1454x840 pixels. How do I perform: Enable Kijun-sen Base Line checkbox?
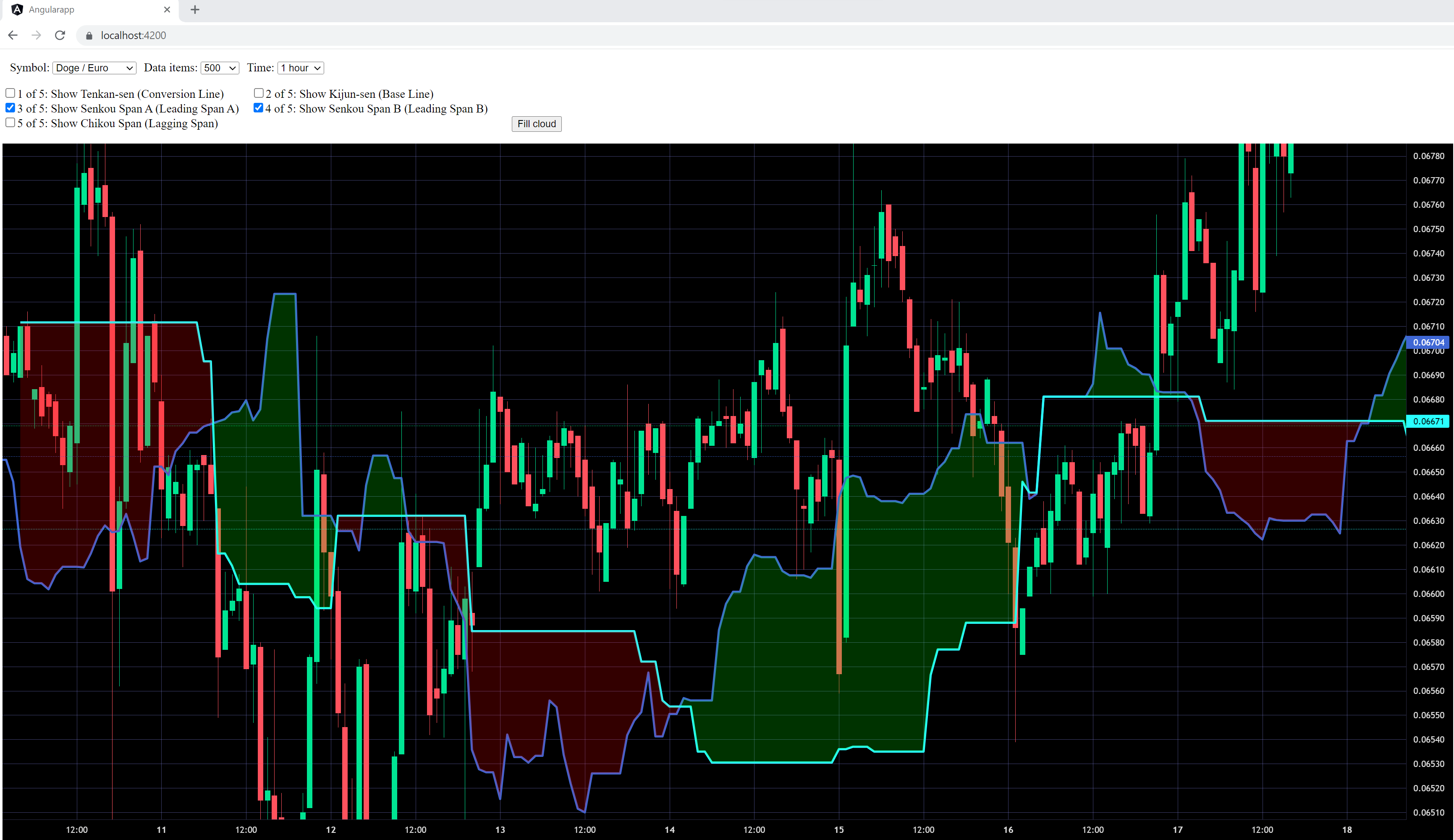point(259,93)
